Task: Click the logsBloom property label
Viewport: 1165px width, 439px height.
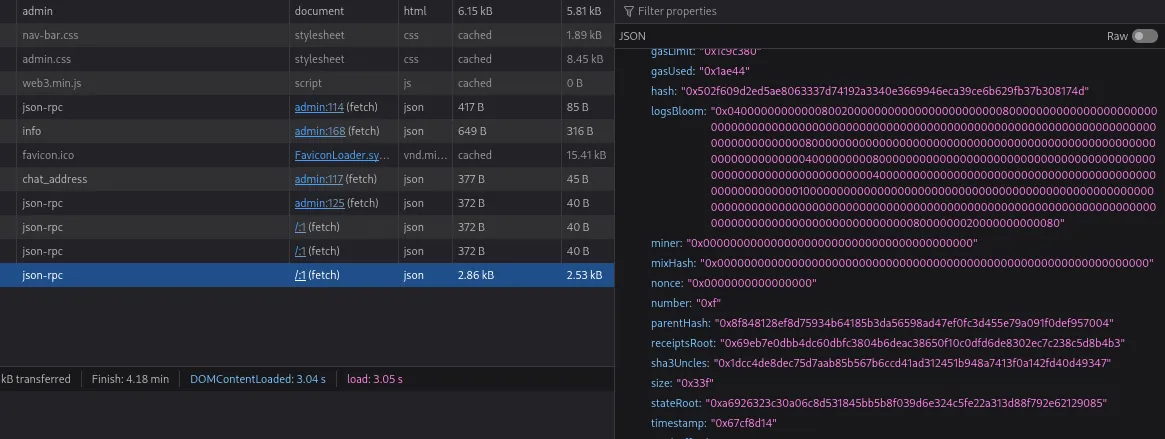Action: tap(678, 111)
